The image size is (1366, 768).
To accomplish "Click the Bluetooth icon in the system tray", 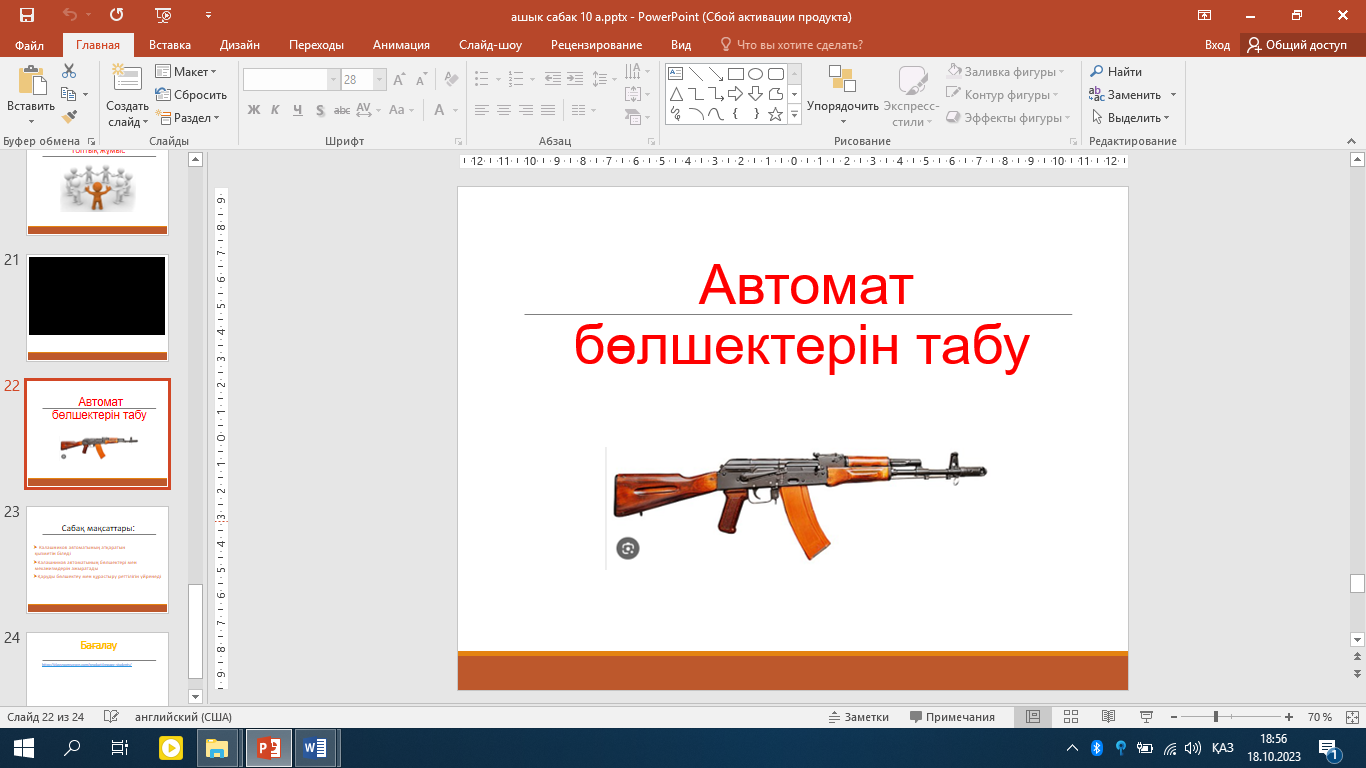I will (1096, 747).
